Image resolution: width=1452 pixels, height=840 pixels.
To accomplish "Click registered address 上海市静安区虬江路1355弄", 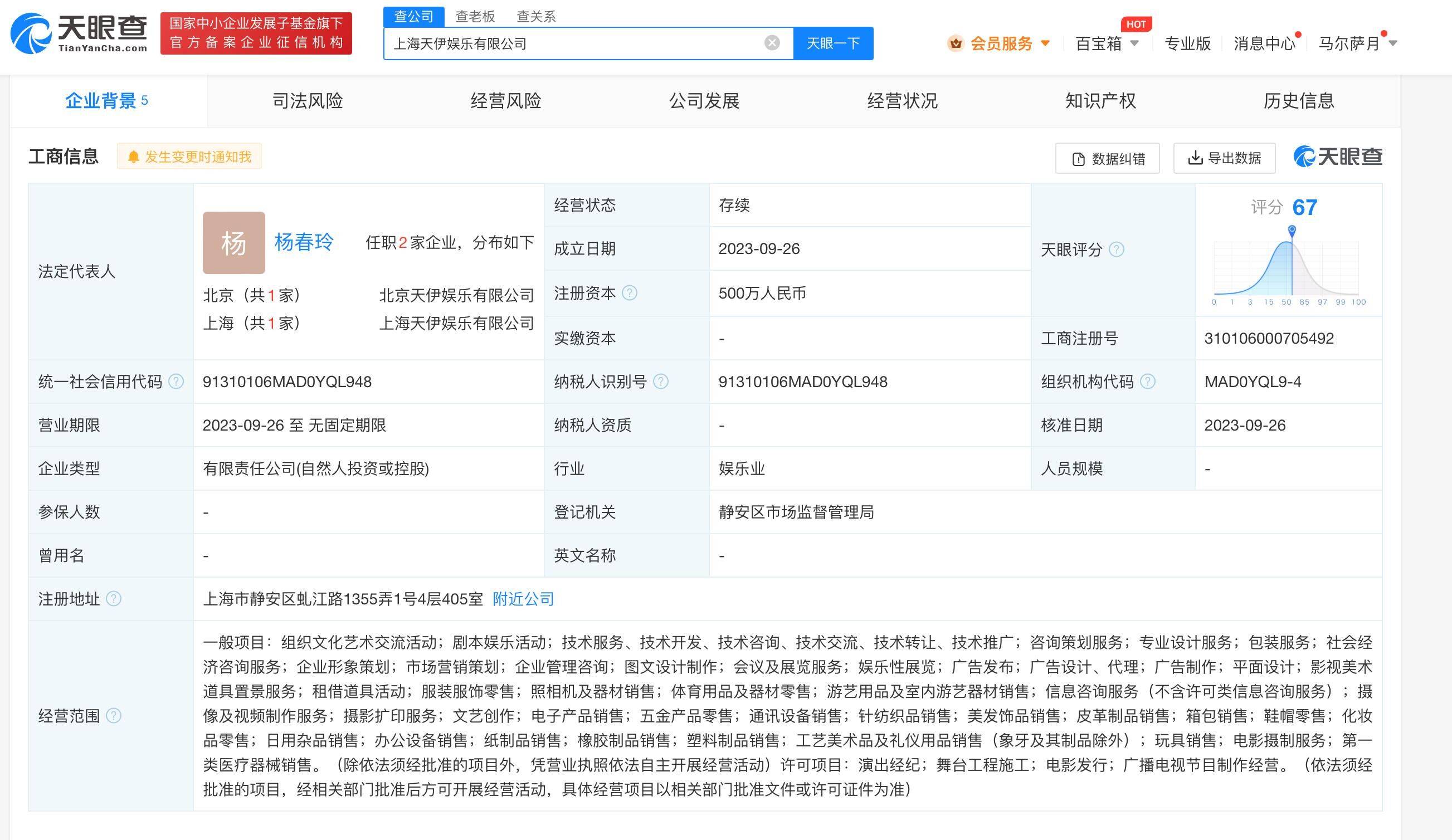I will 343,599.
